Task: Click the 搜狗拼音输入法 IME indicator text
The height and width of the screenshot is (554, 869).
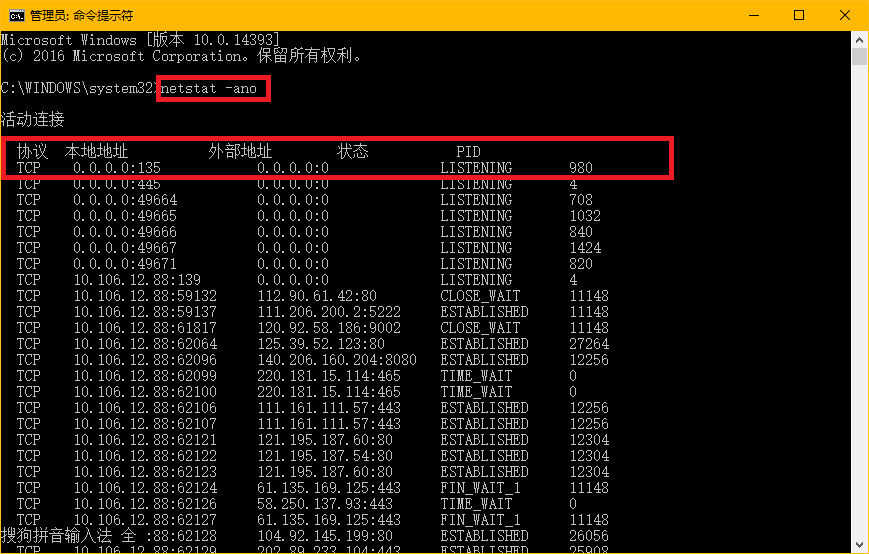Action: 57,536
